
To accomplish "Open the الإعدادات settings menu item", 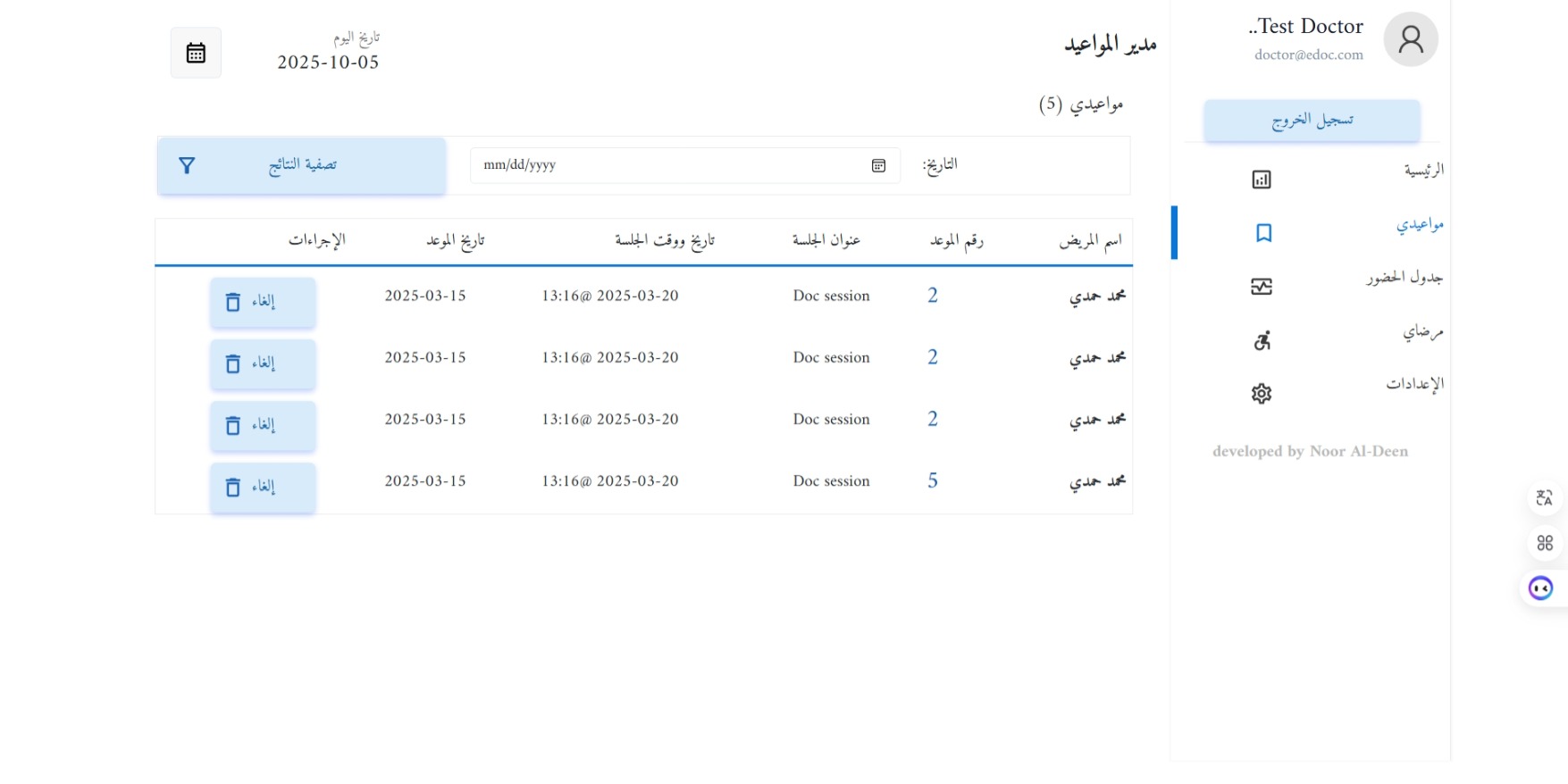I will coord(1413,384).
